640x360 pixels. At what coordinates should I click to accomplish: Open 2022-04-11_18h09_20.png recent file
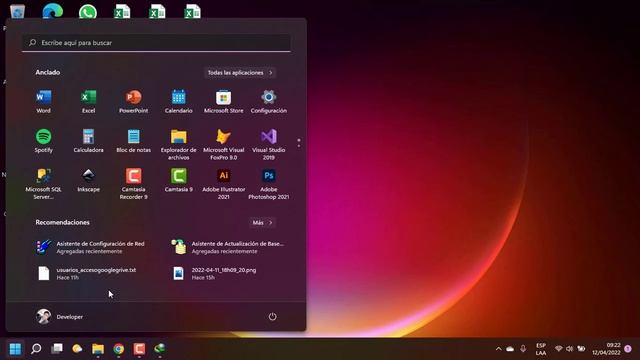214,273
